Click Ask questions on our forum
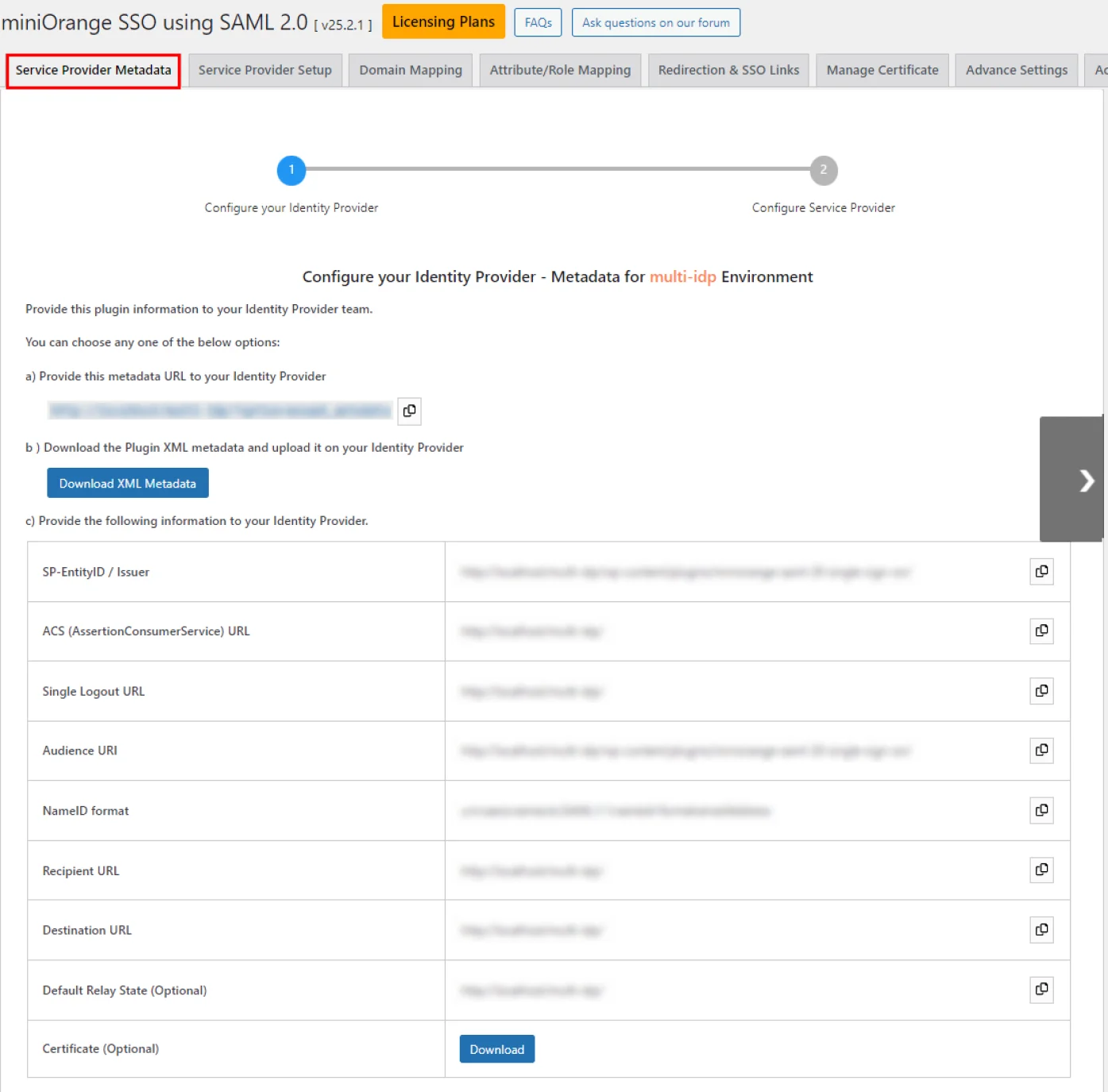This screenshot has width=1108, height=1092. [x=656, y=22]
